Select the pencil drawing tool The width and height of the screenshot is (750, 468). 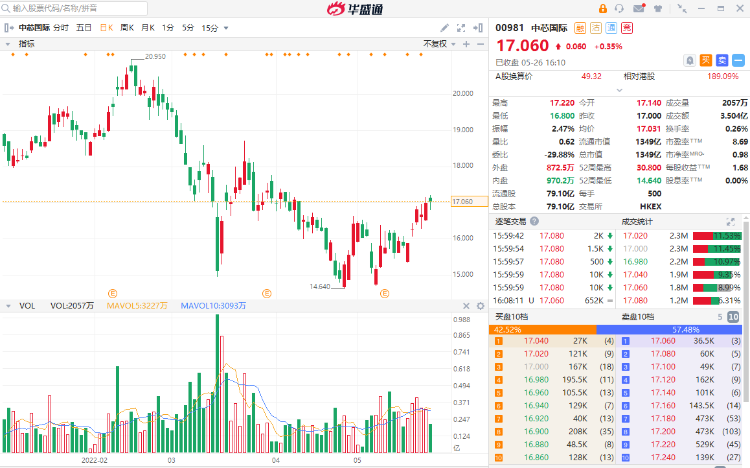click(x=444, y=28)
